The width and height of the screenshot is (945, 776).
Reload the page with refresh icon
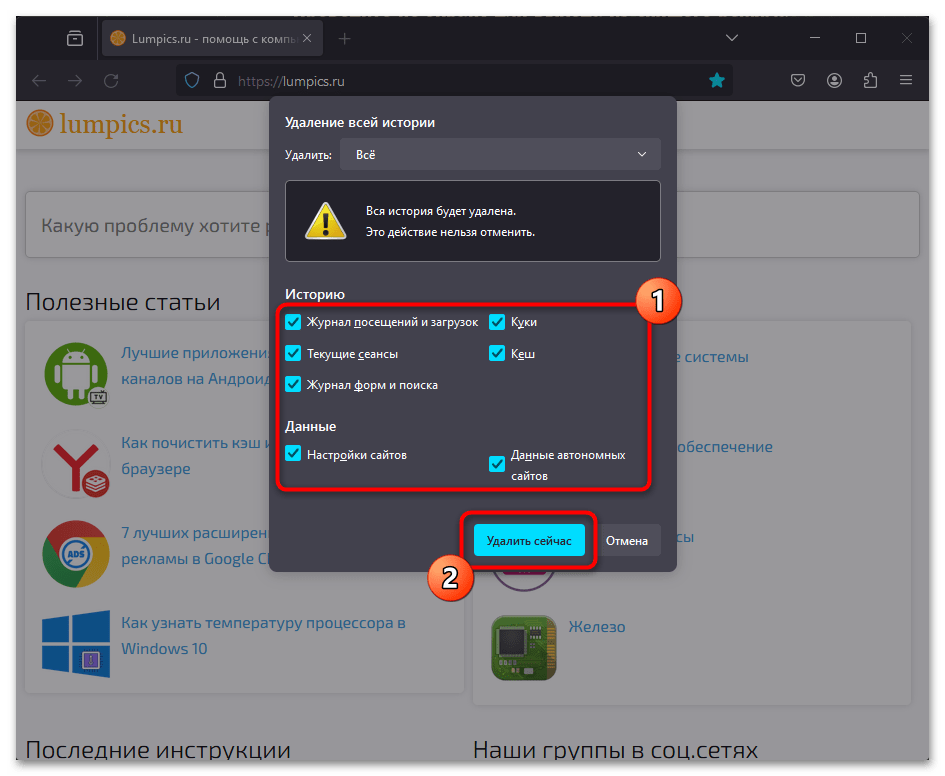click(x=111, y=81)
